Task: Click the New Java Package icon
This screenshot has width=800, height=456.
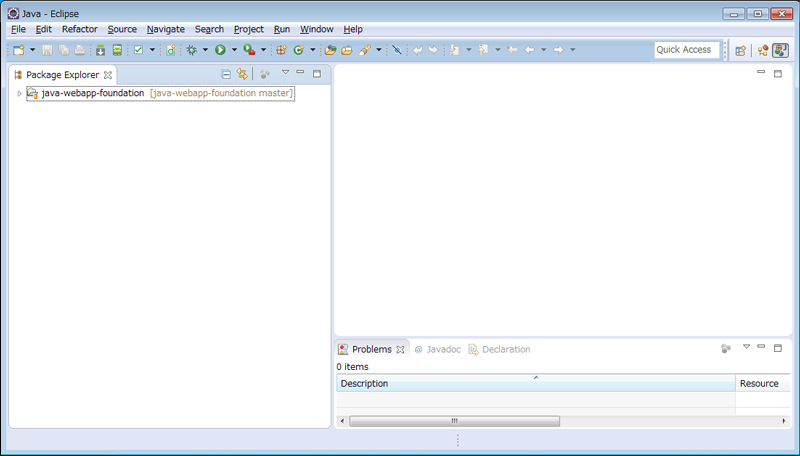Action: click(x=281, y=50)
